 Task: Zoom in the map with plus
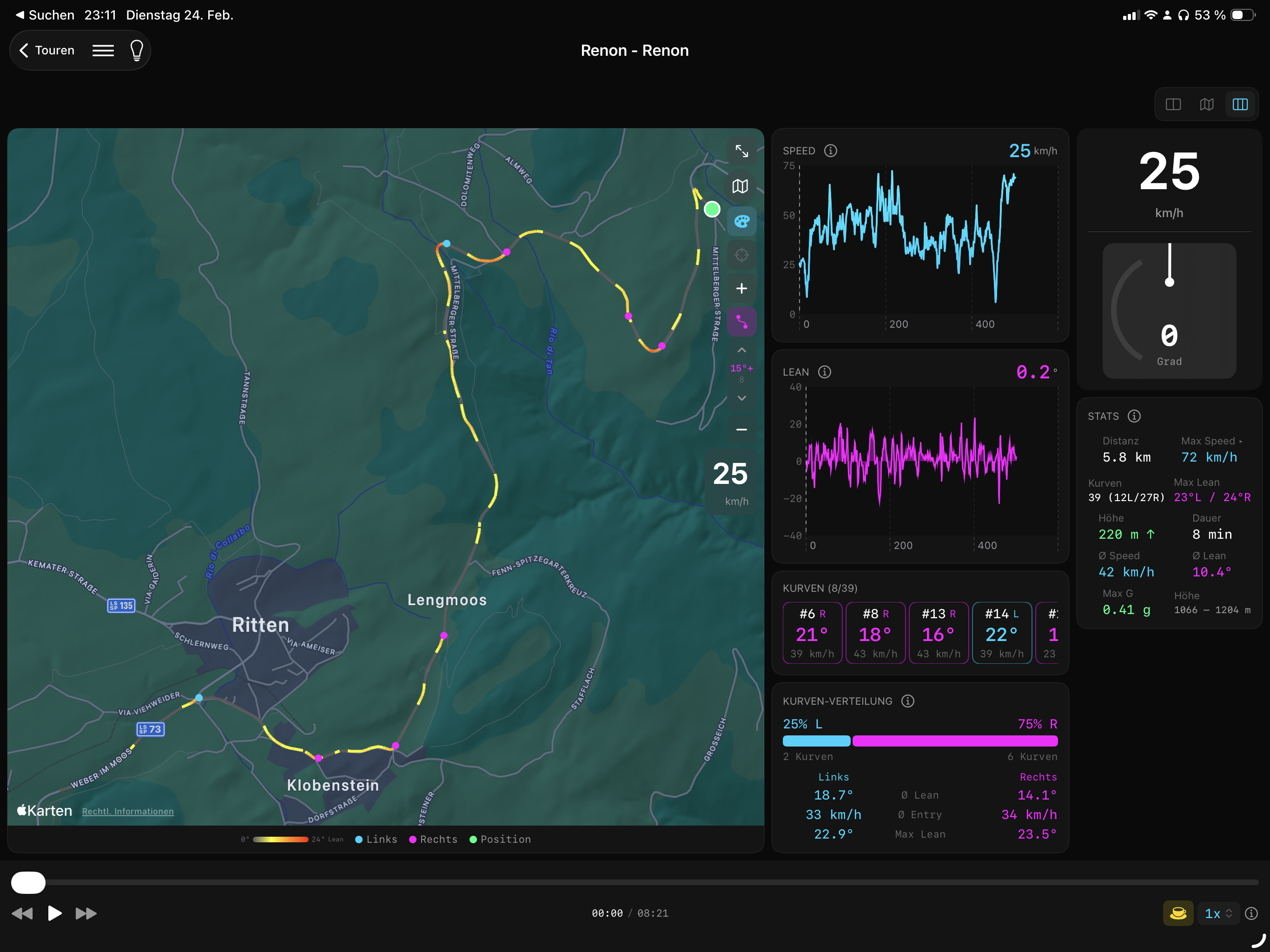(741, 288)
